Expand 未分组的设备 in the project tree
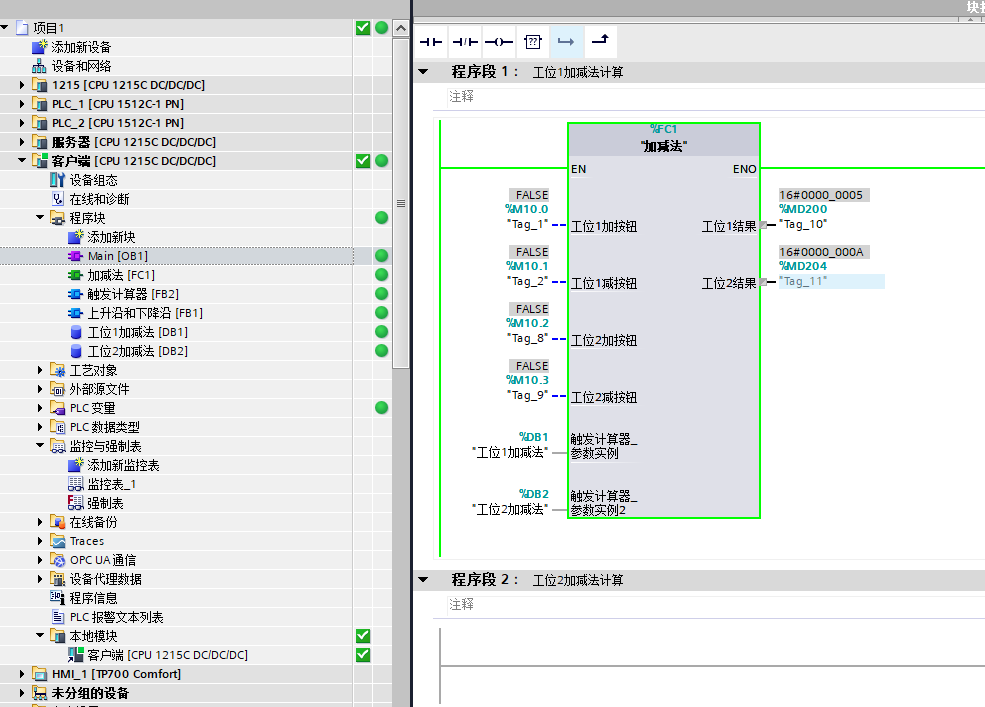The image size is (985, 707). pos(20,692)
